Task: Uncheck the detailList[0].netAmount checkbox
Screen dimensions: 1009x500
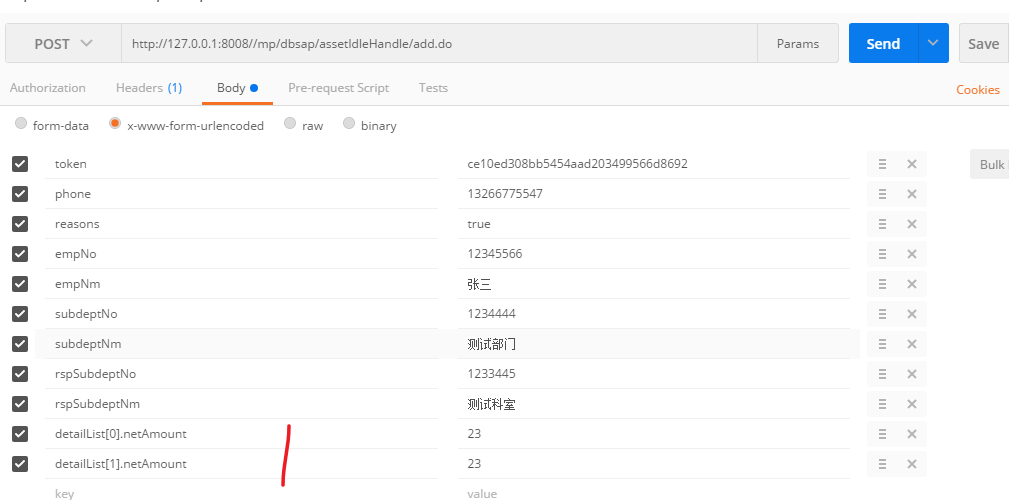Action: coord(20,434)
